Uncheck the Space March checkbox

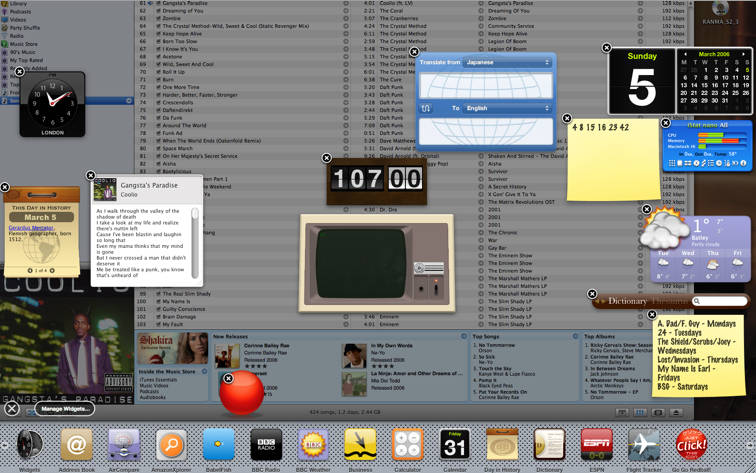pyautogui.click(x=158, y=149)
